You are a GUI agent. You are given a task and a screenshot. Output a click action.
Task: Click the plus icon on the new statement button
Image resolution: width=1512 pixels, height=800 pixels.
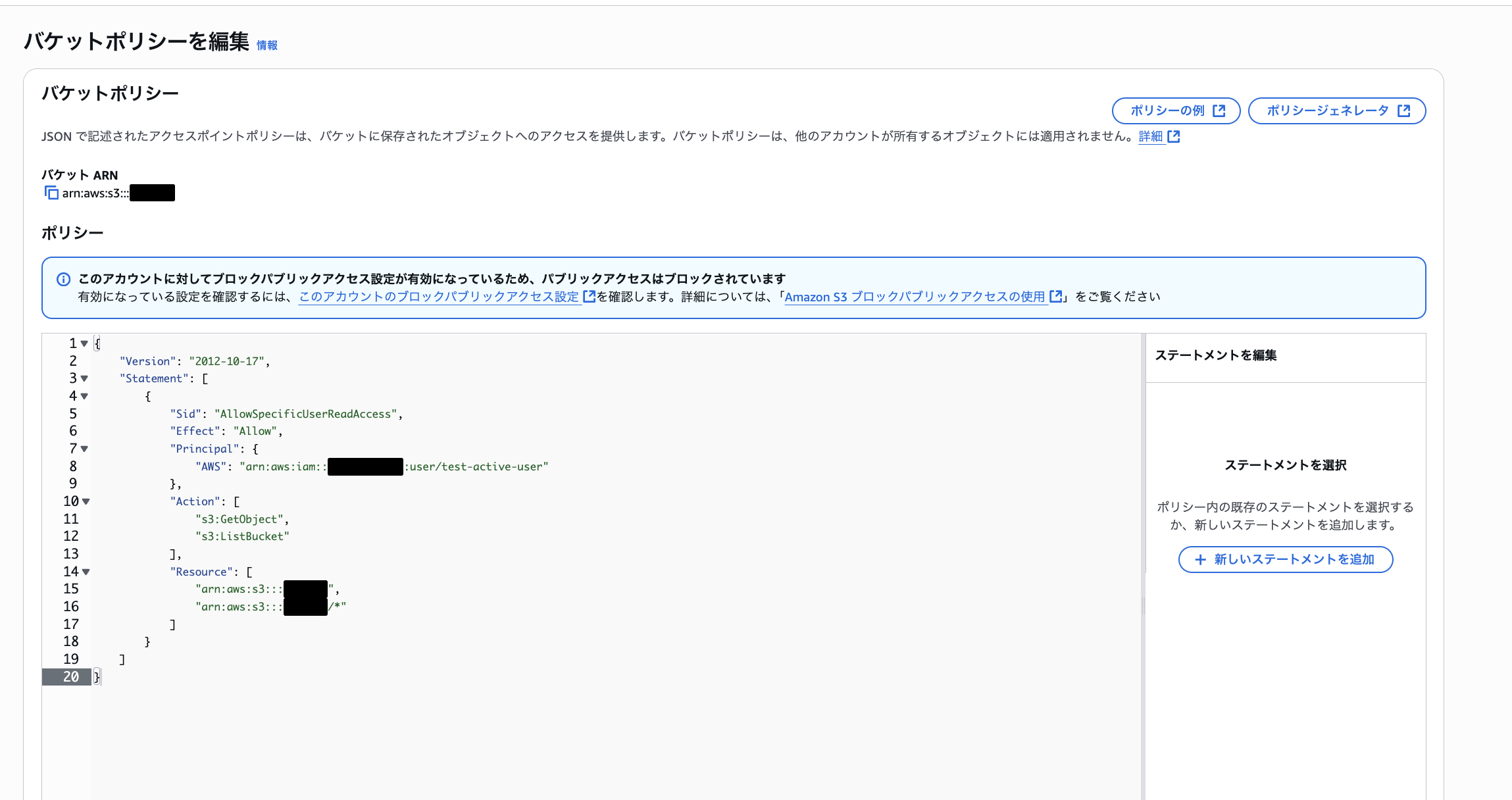pyautogui.click(x=1200, y=560)
